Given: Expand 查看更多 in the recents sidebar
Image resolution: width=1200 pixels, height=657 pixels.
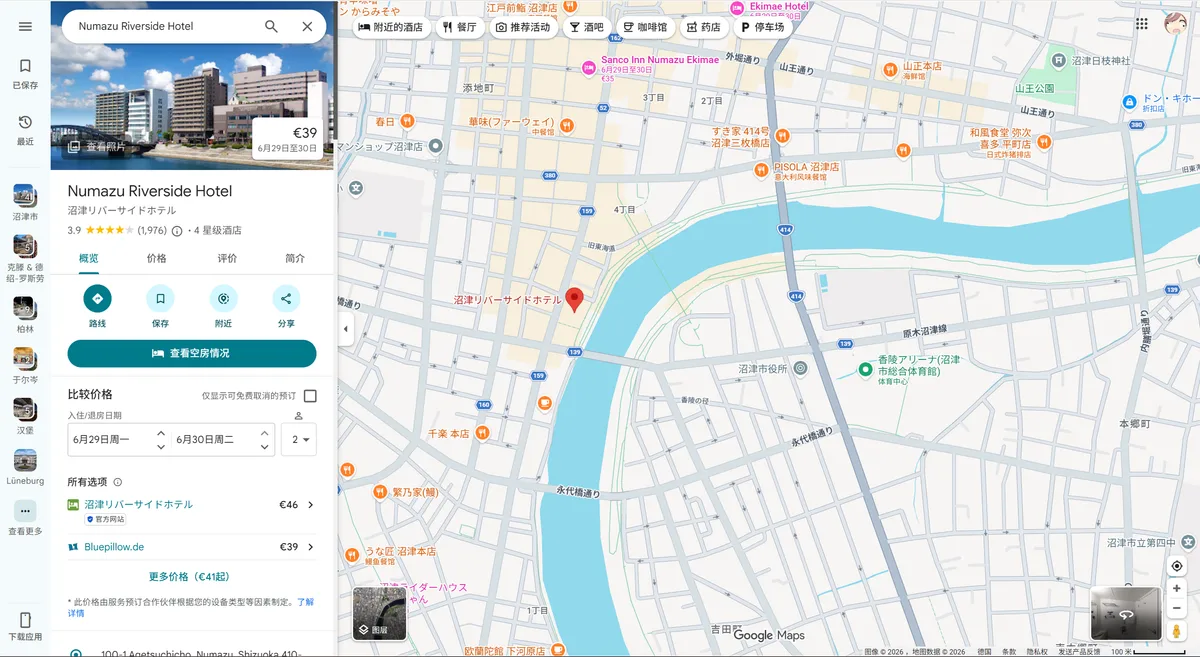Looking at the screenshot, I should click(25, 511).
